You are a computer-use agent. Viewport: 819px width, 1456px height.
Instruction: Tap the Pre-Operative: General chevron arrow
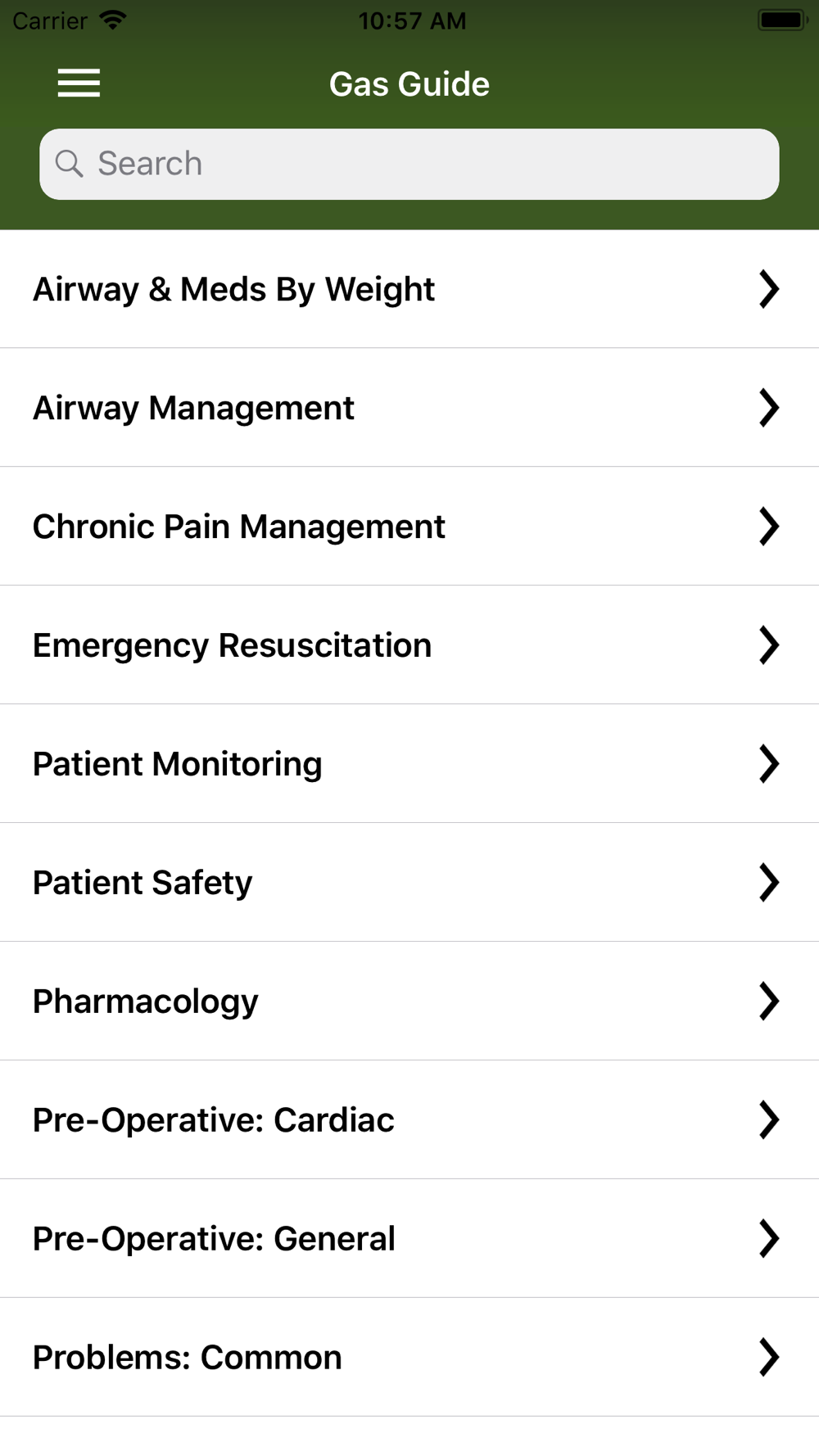768,1239
